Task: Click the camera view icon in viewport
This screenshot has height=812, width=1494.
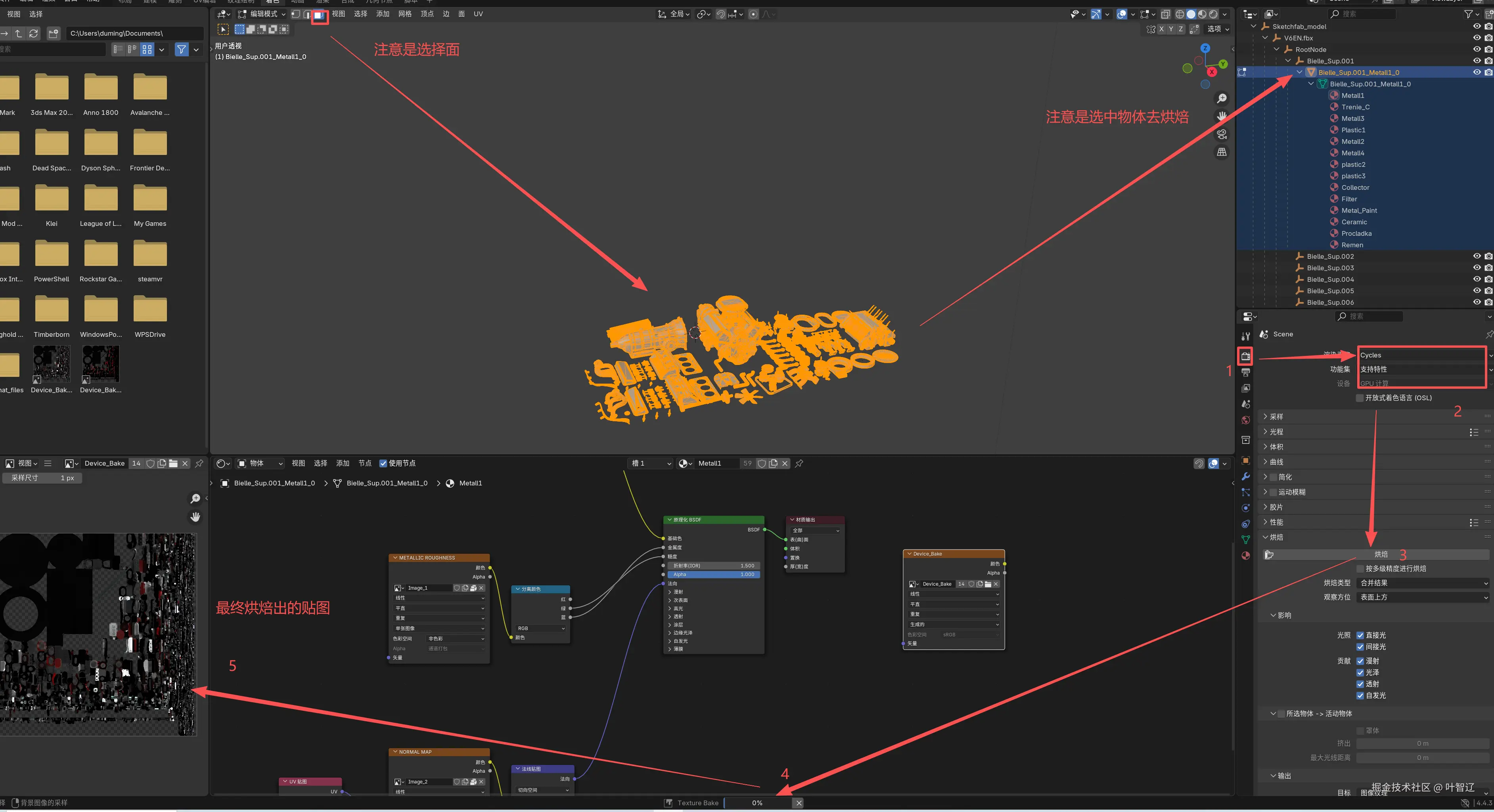Action: [1222, 134]
